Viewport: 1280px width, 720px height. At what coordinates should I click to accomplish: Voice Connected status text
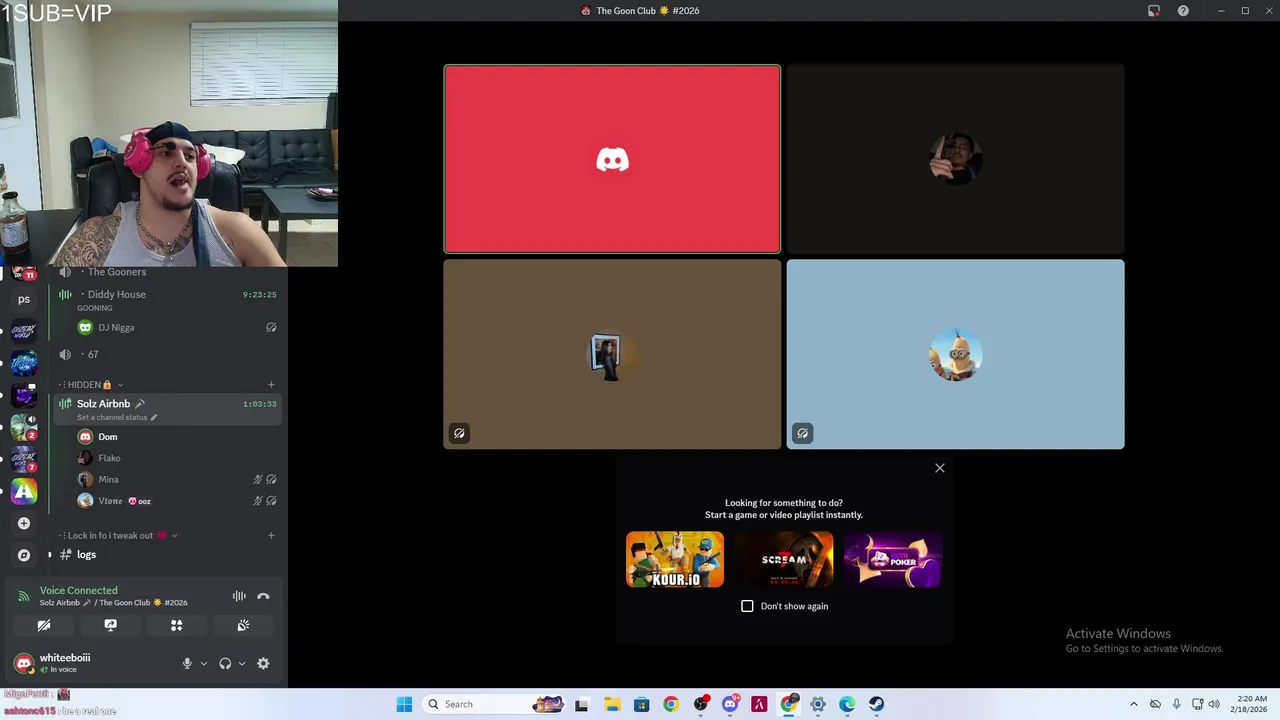coord(78,590)
